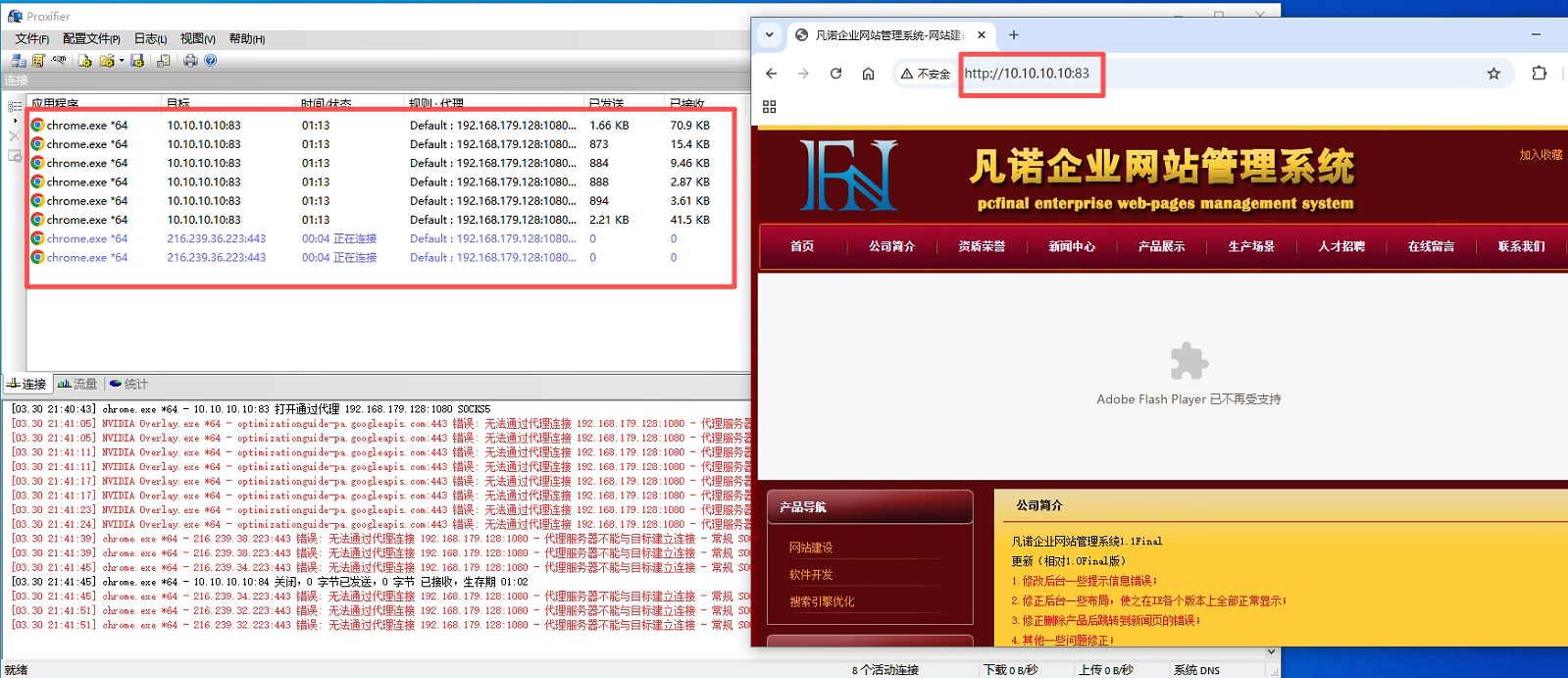Image resolution: width=1568 pixels, height=678 pixels.
Task: Open 在线留言 in the site navigation
Action: 1432,246
